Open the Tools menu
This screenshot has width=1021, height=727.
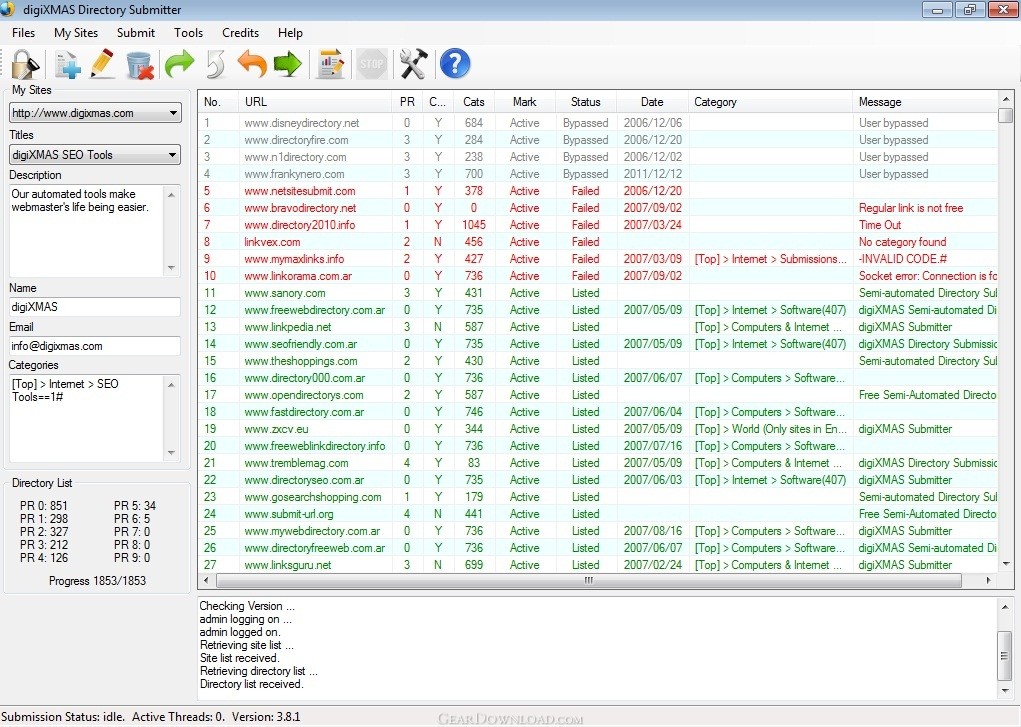[x=189, y=33]
